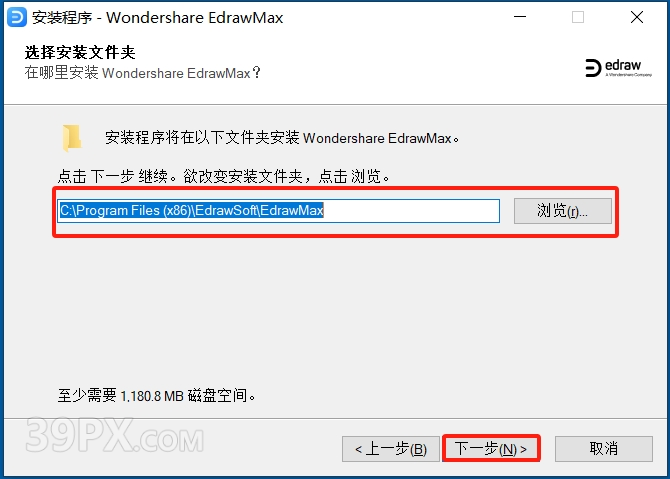
Task: Cancel installation with the 取消 button
Action: tap(604, 449)
